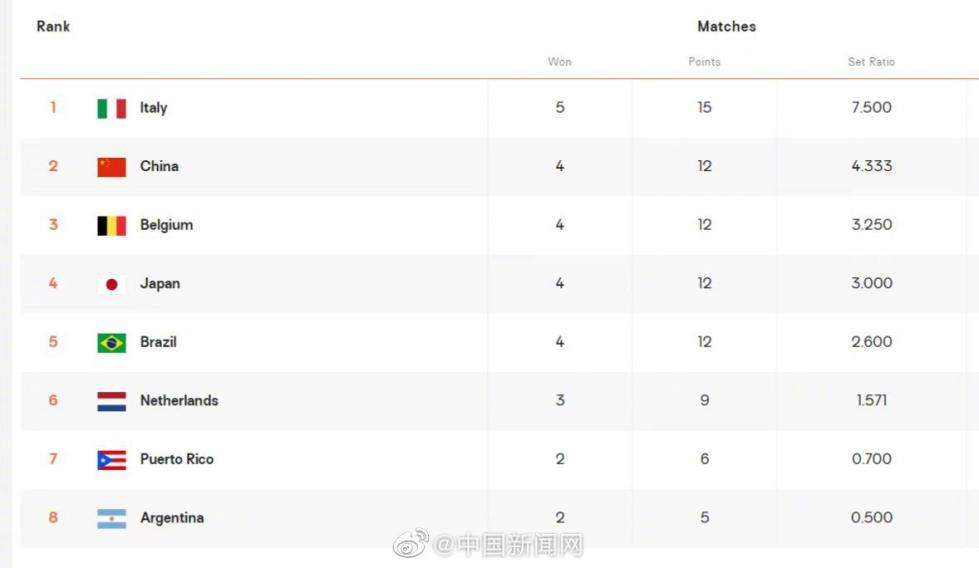Select the Netherlands team name
This screenshot has height=568, width=979.
pyautogui.click(x=179, y=401)
